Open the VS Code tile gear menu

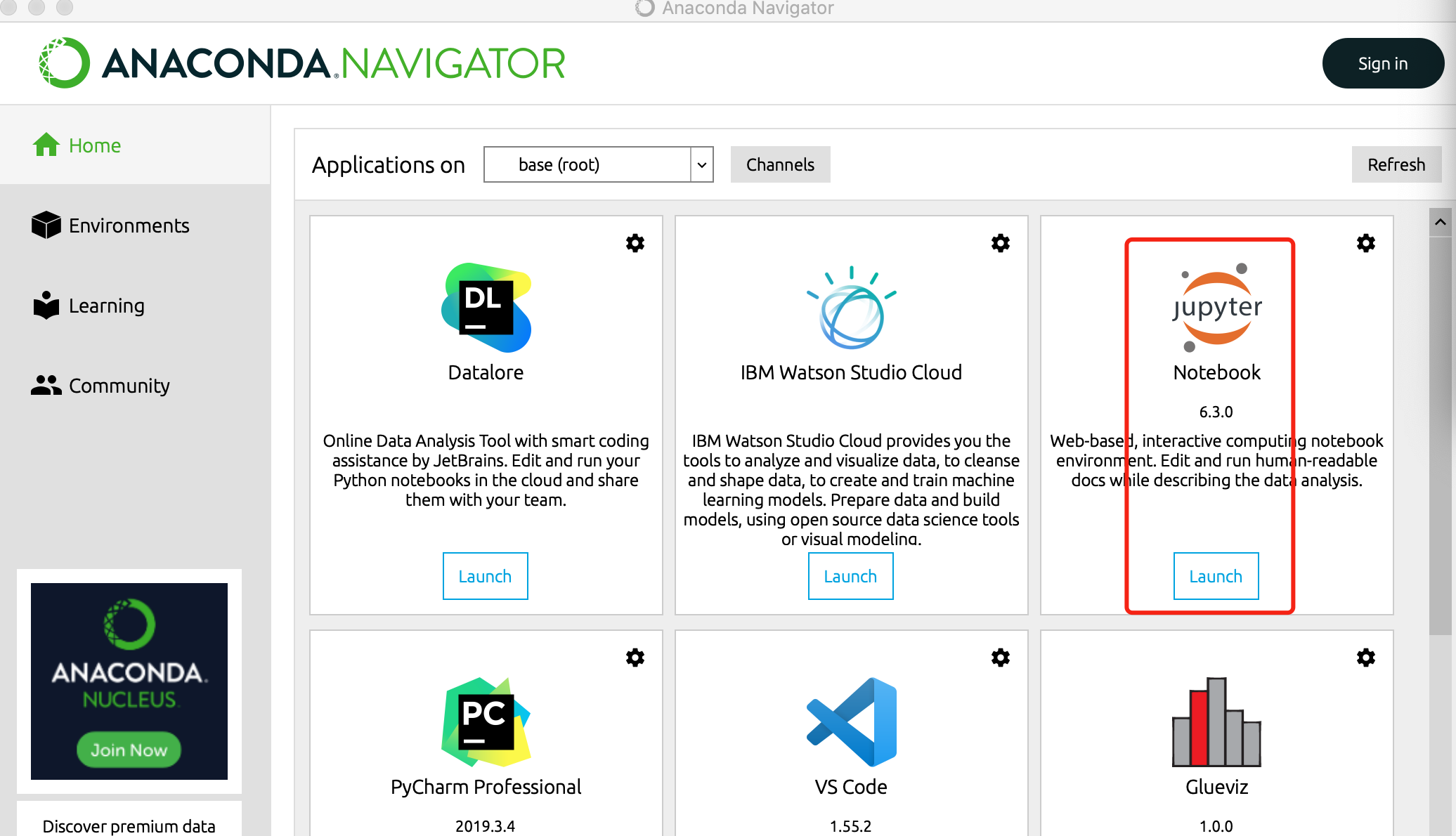tap(1000, 658)
